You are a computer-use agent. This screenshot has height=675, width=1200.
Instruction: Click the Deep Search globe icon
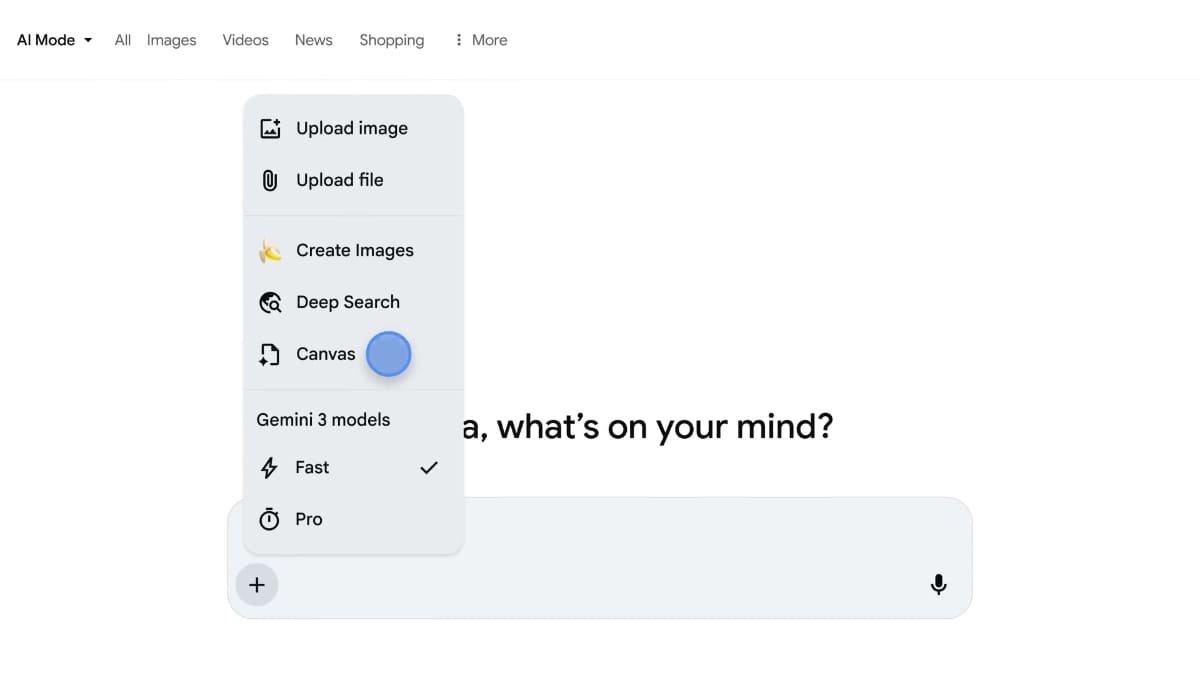coord(270,302)
